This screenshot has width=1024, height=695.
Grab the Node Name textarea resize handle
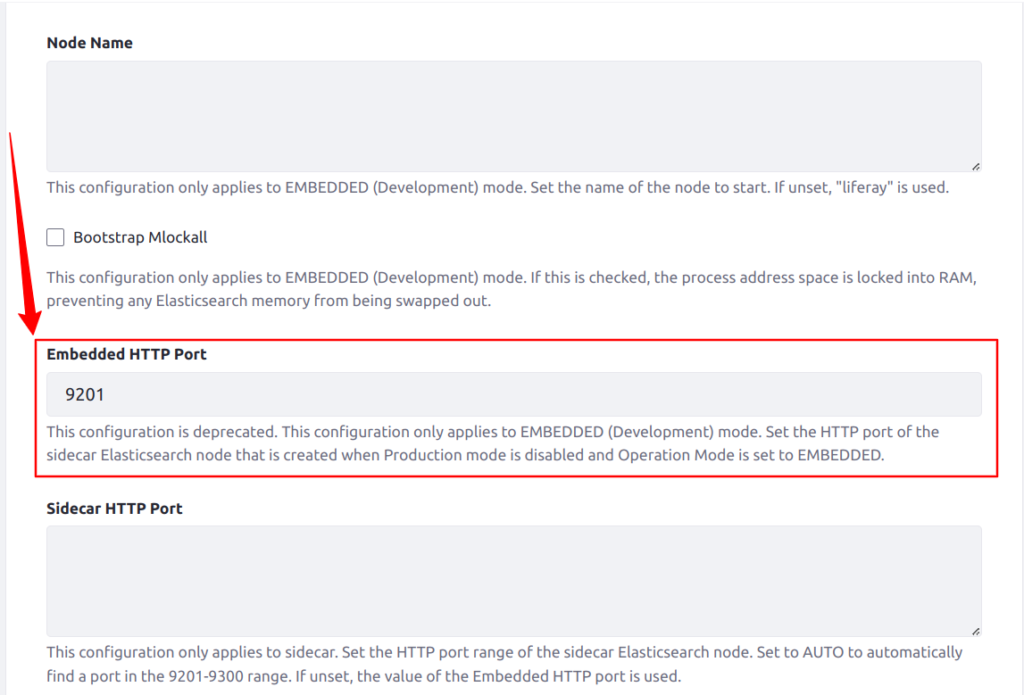tap(974, 165)
